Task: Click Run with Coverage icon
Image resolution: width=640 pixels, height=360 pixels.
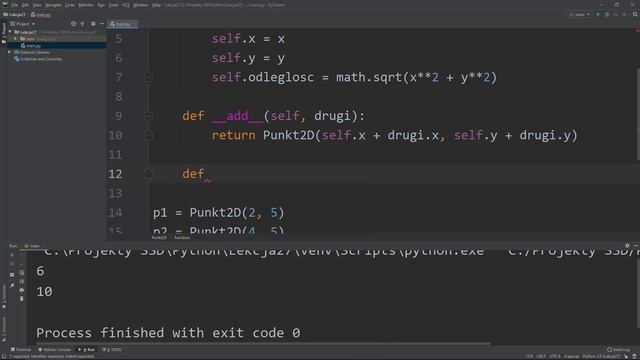Action: [x=616, y=15]
